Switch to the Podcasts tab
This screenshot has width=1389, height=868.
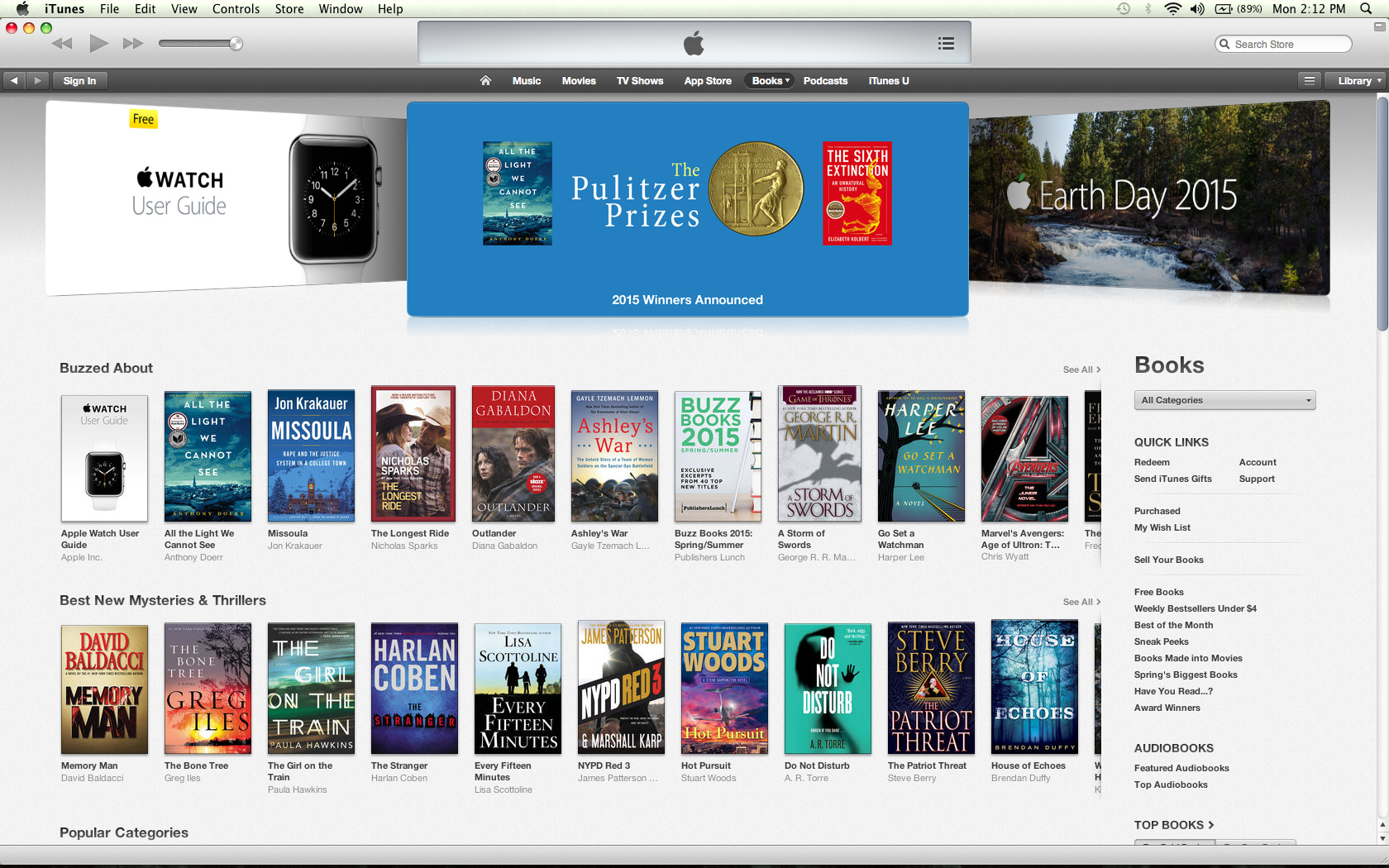[x=825, y=81]
